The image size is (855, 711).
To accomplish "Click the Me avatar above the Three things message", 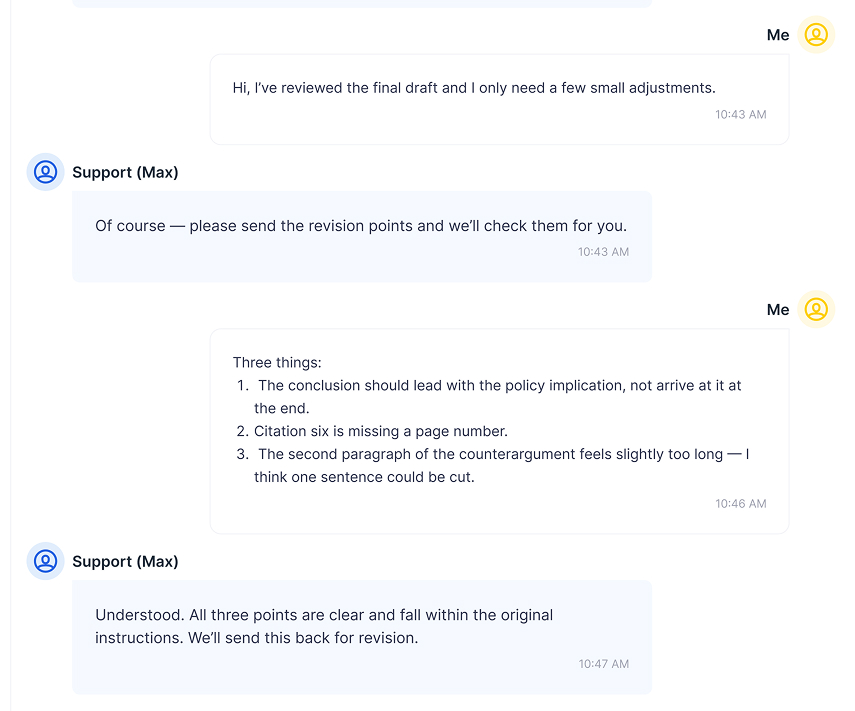I will coord(816,310).
